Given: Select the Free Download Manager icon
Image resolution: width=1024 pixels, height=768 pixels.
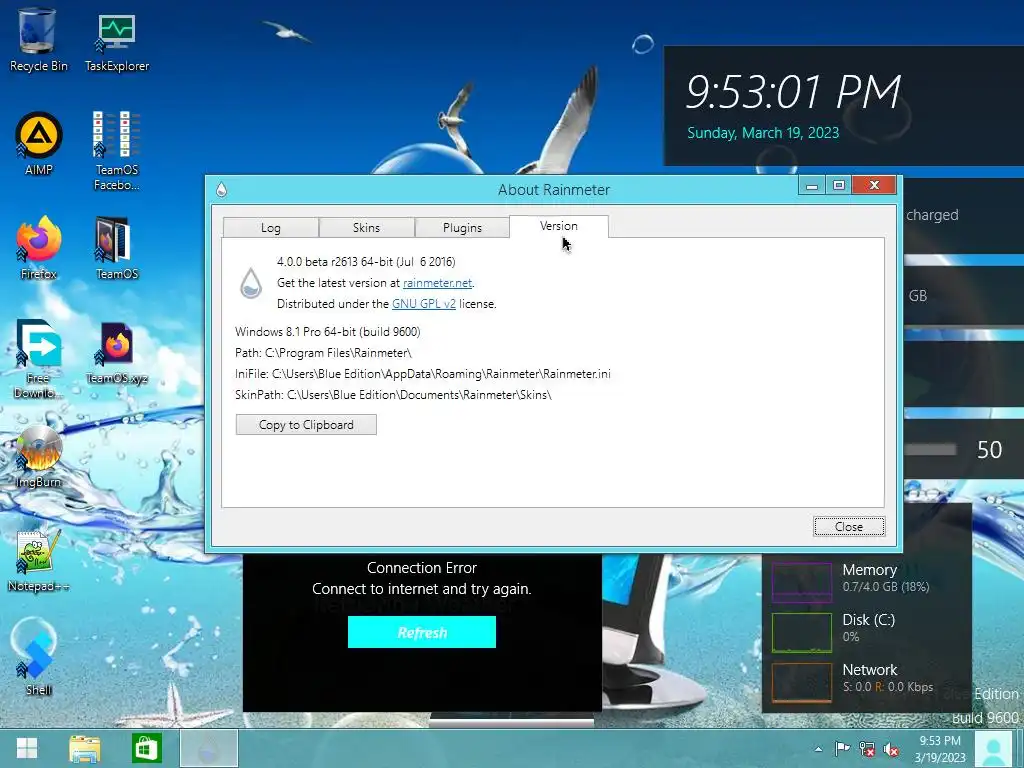Looking at the screenshot, I should point(39,359).
